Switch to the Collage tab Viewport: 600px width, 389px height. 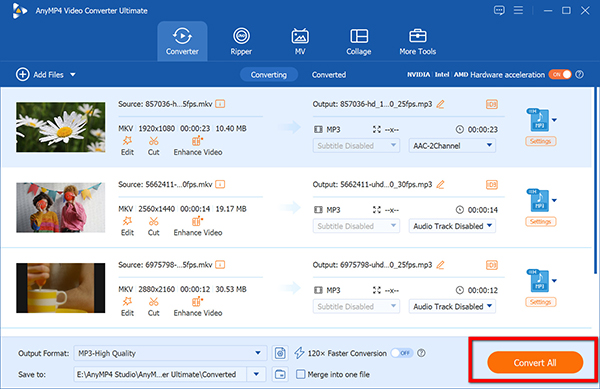coord(359,41)
